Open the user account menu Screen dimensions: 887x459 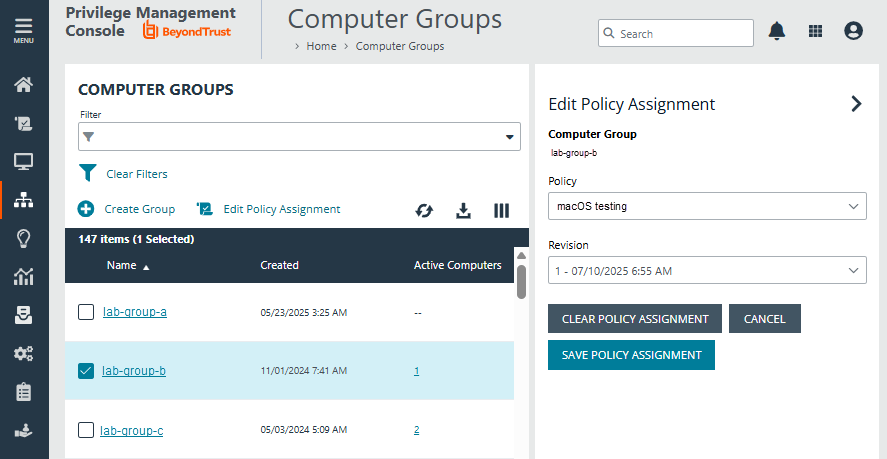pyautogui.click(x=853, y=32)
